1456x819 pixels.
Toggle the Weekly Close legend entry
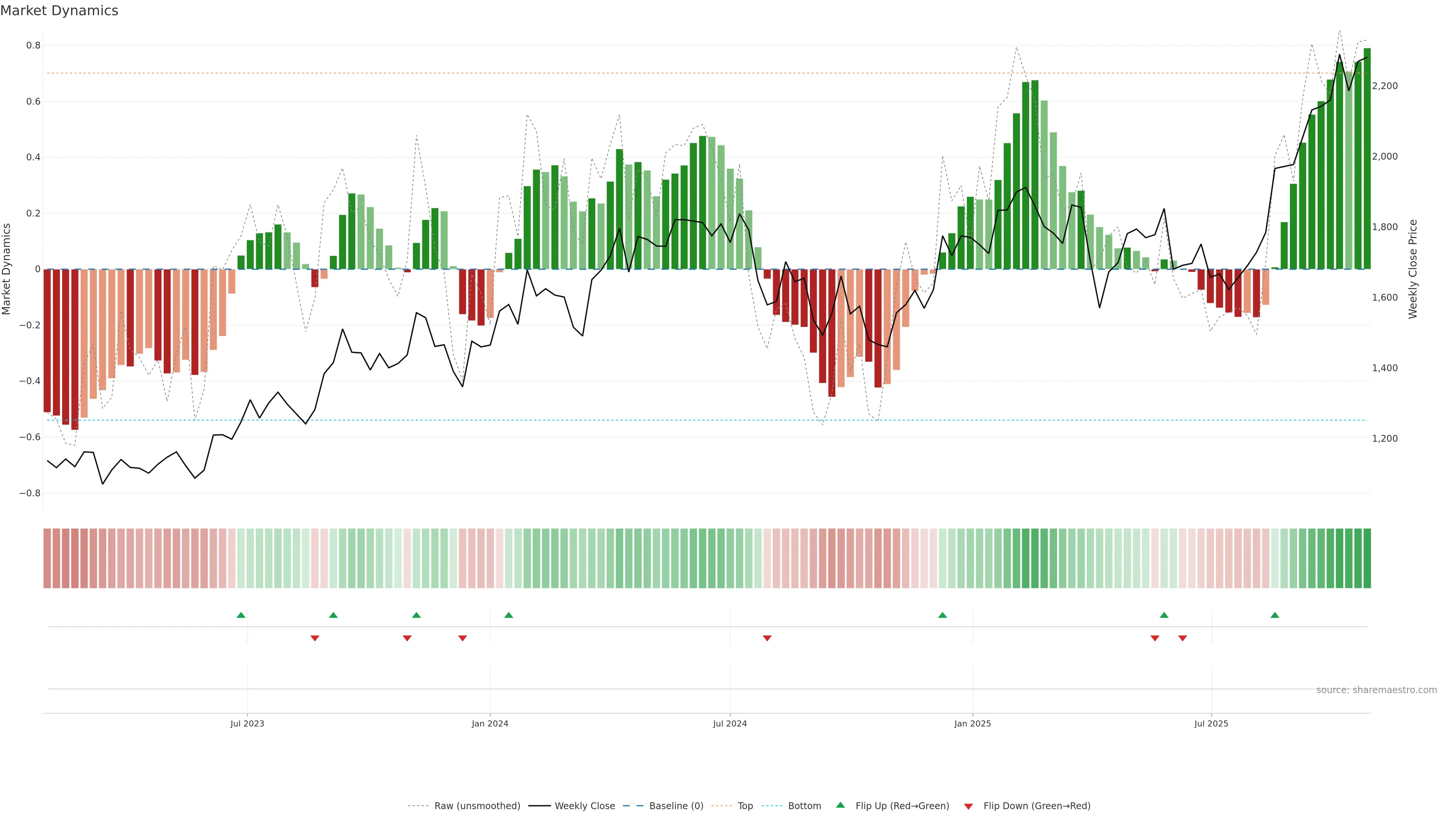pyautogui.click(x=584, y=806)
